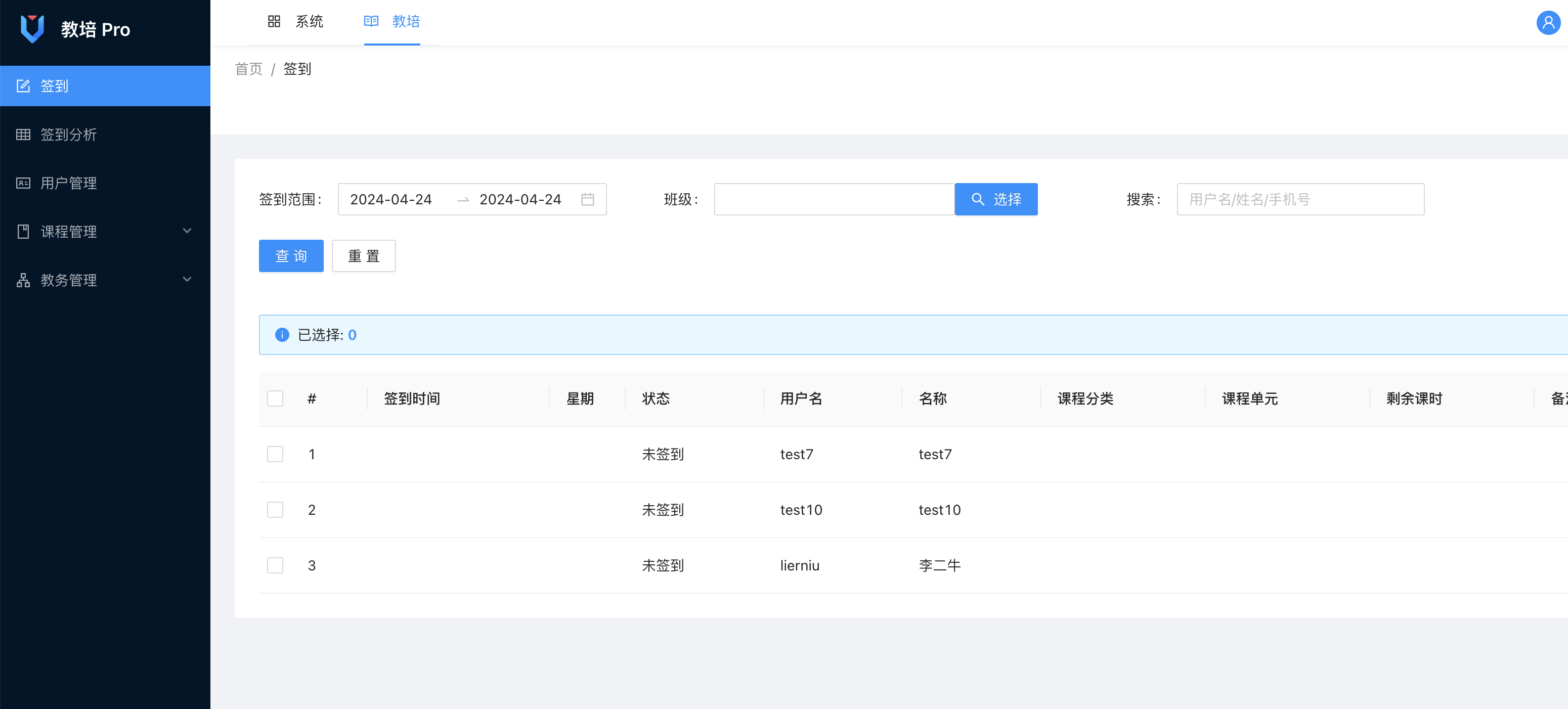
Task: Click the breadcrumb current page 签到
Action: (297, 69)
